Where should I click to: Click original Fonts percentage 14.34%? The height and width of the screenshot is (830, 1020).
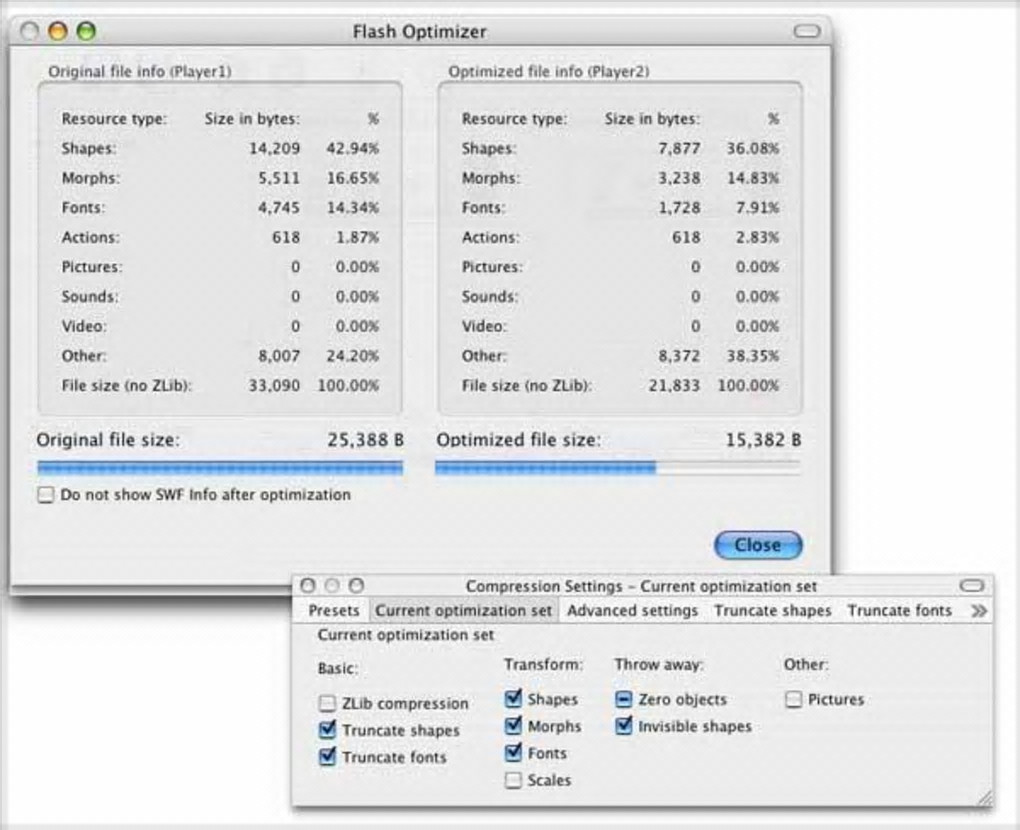click(x=353, y=208)
